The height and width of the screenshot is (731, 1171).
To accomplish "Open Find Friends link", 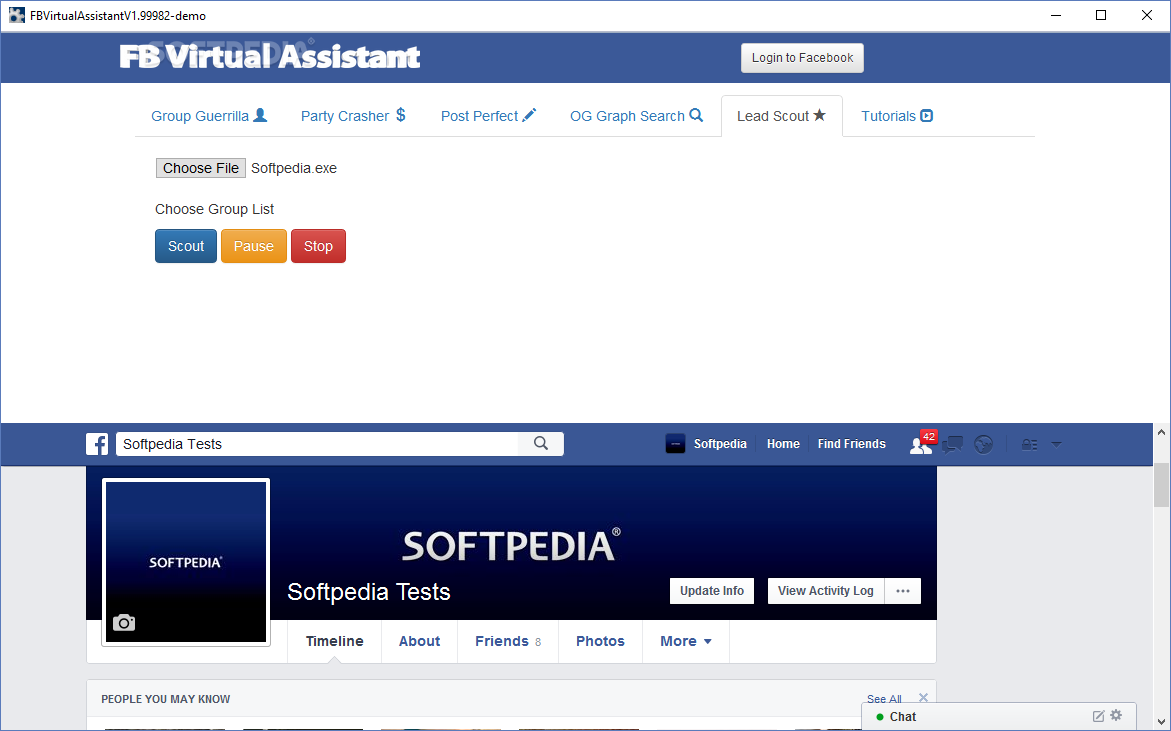I will [851, 444].
